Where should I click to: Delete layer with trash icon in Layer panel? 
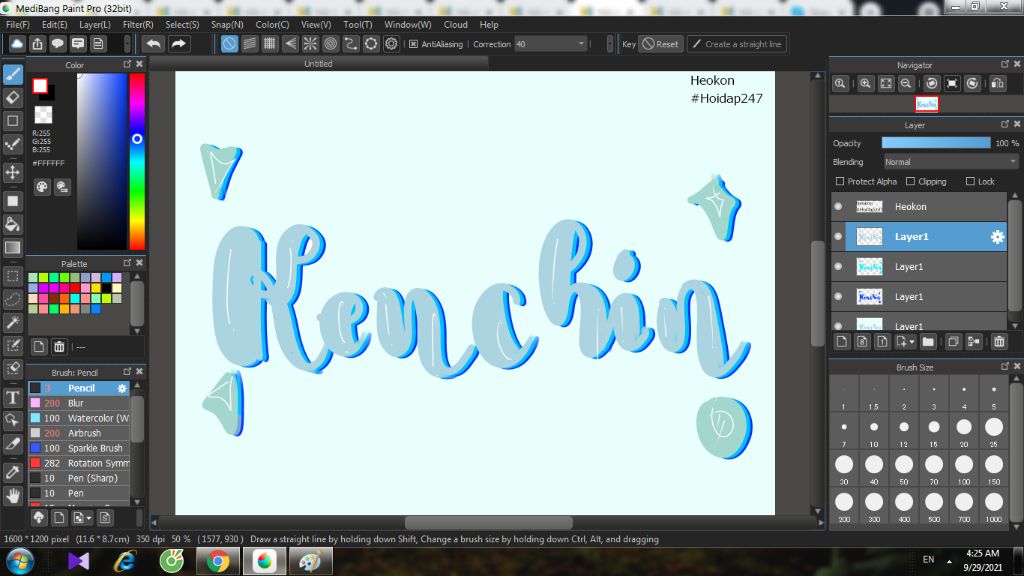(999, 342)
